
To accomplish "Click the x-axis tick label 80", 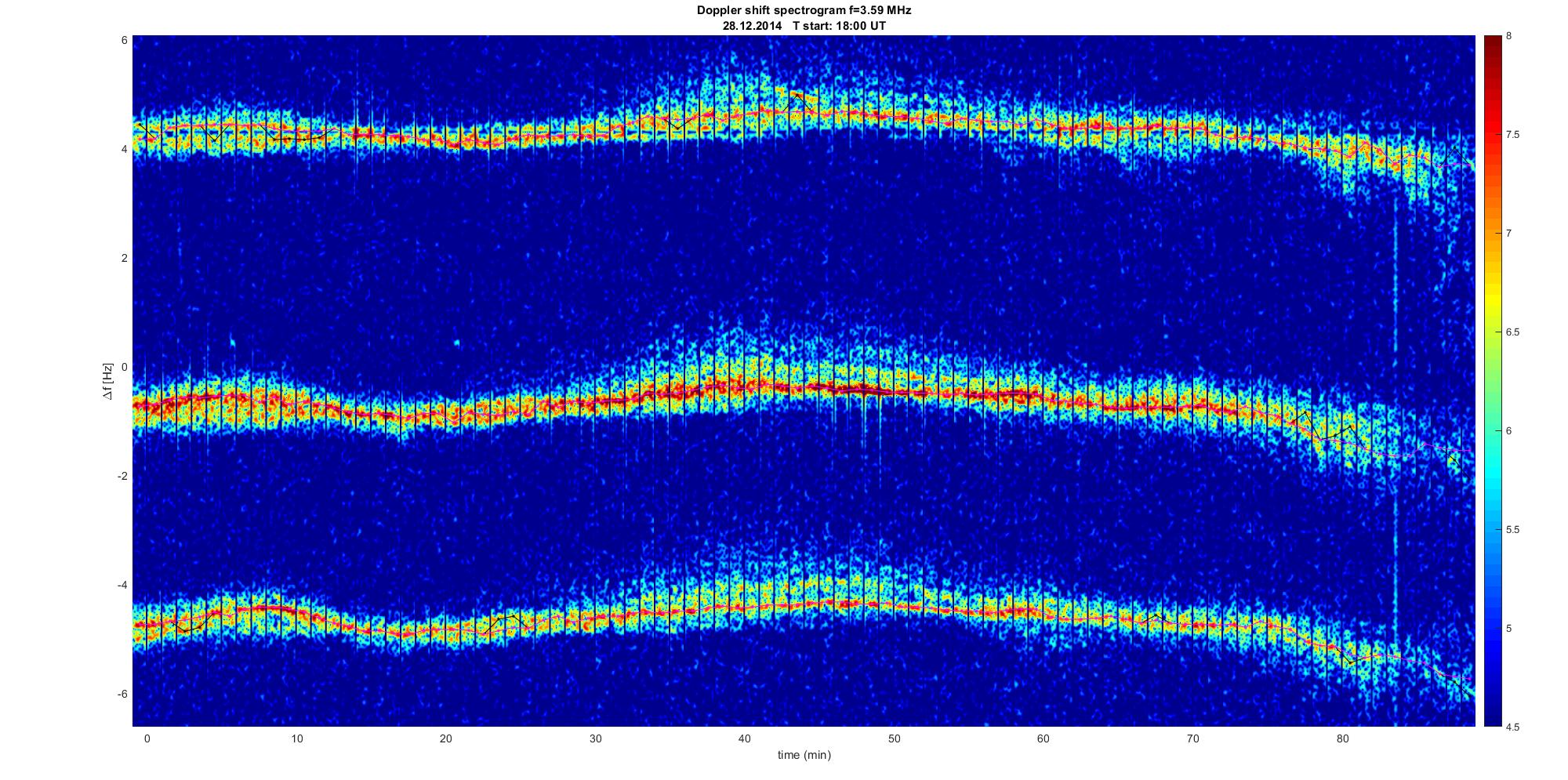I will click(1342, 738).
